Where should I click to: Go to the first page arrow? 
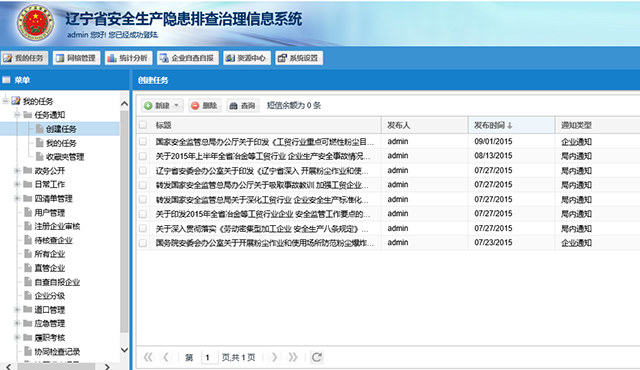(148, 357)
